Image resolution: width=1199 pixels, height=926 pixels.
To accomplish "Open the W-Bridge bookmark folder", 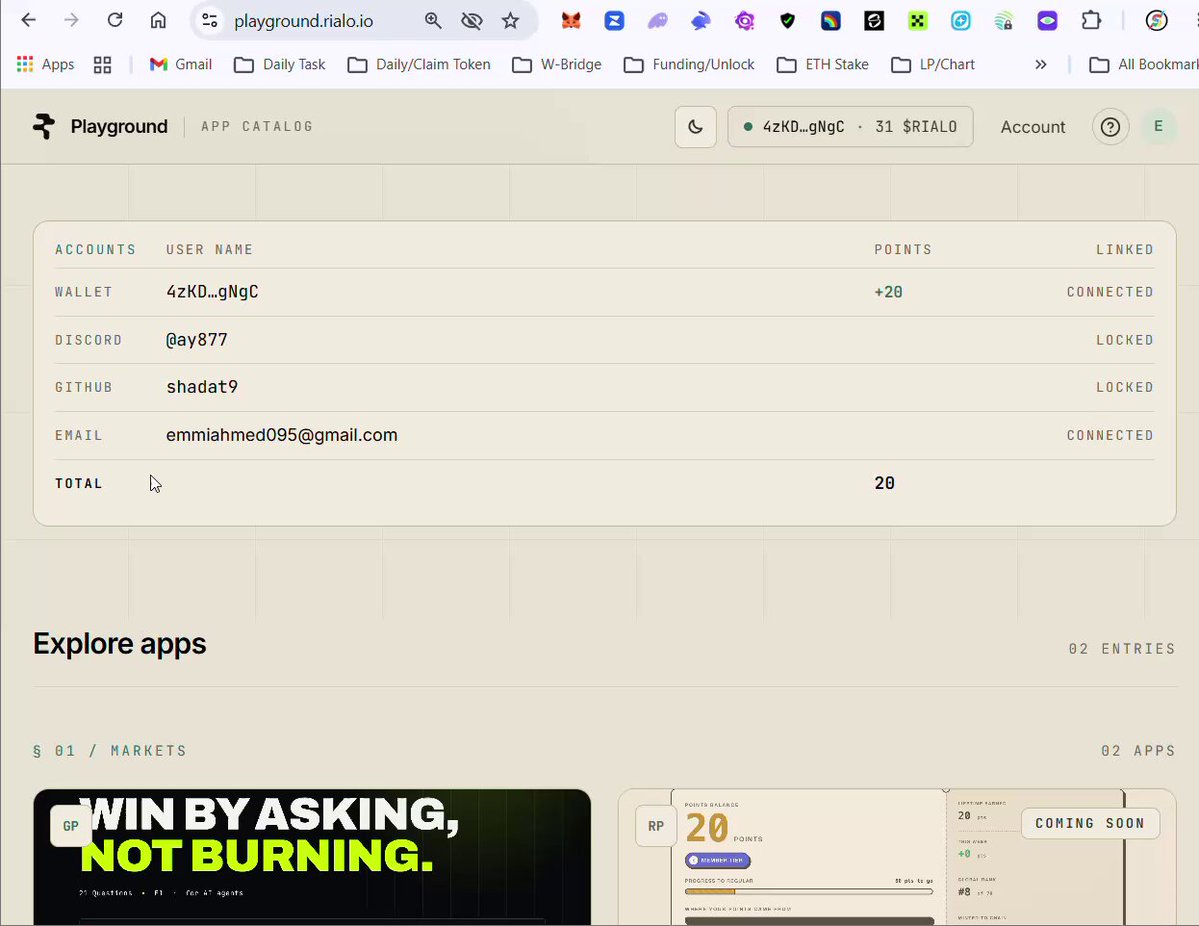I will tap(557, 65).
